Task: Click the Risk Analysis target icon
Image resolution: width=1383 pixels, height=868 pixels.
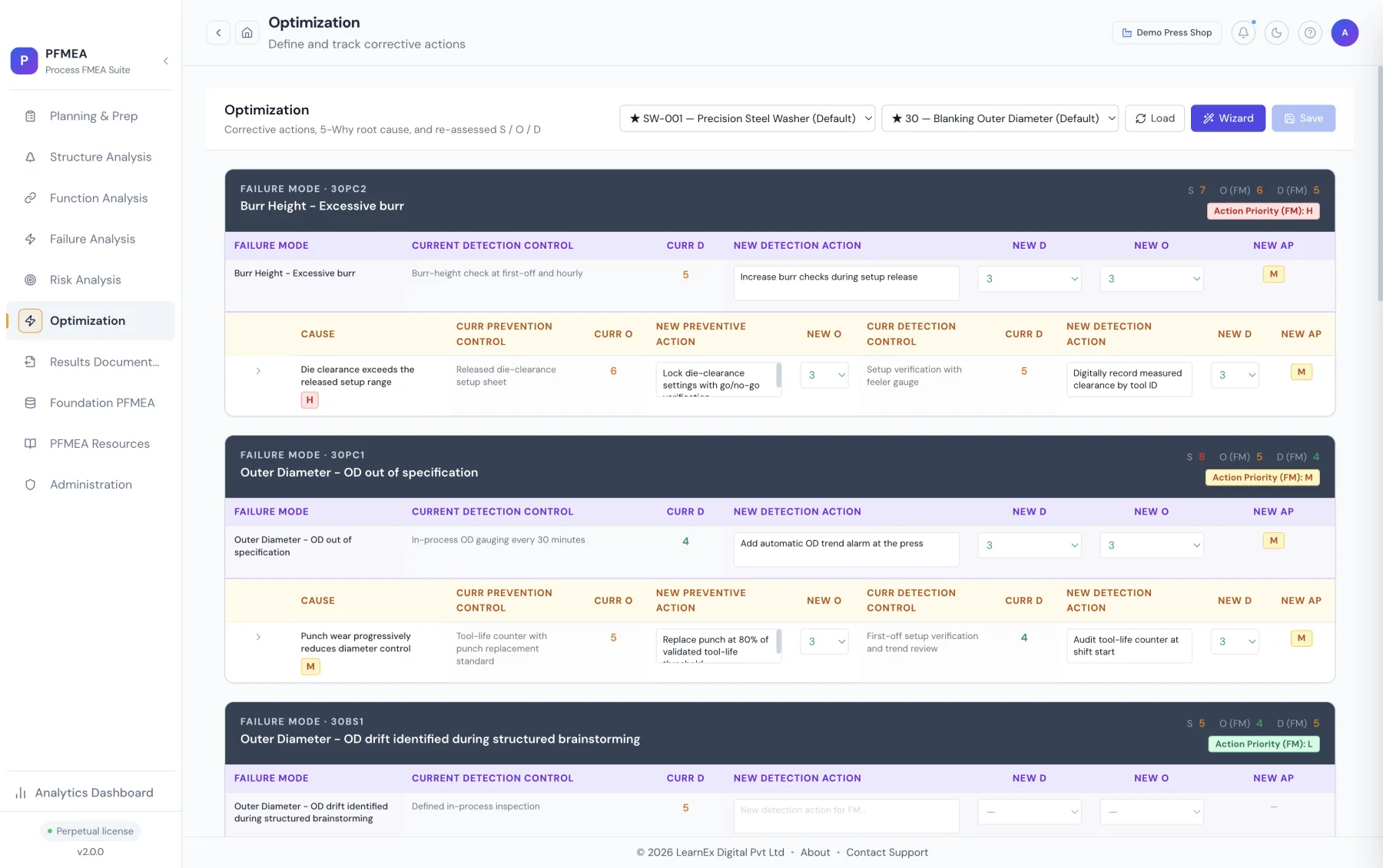Action: point(31,280)
